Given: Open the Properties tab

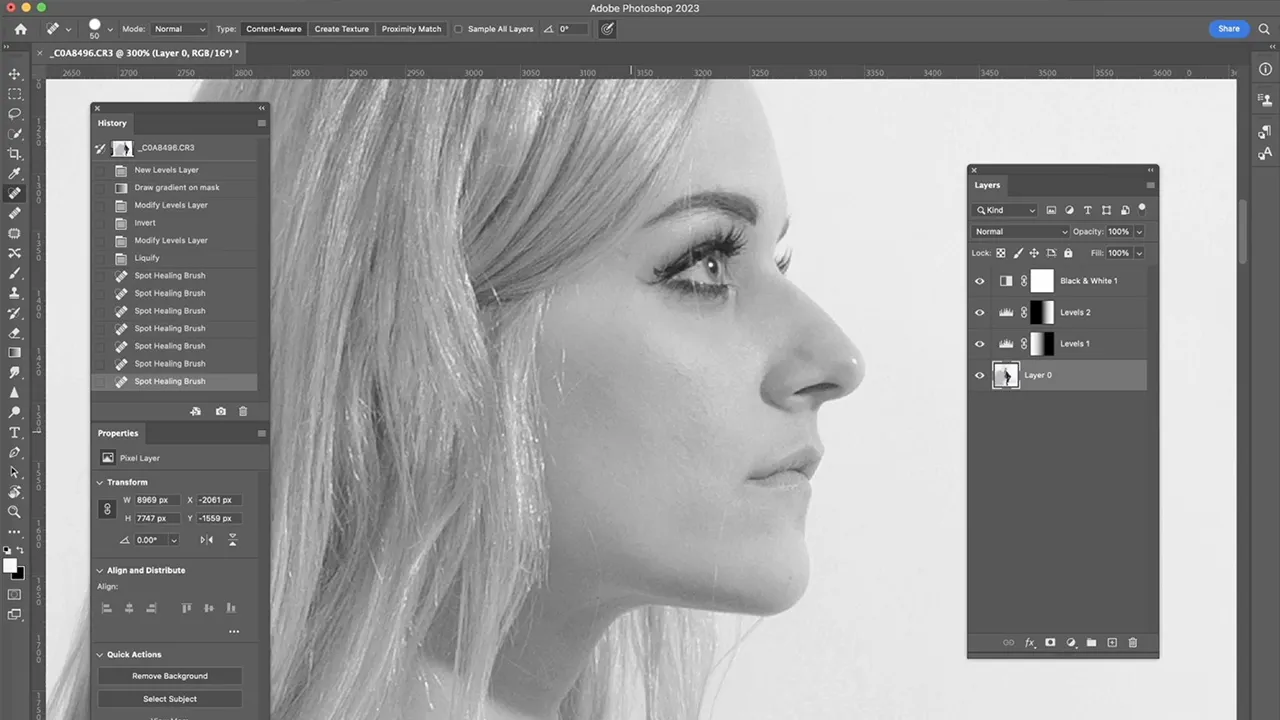Looking at the screenshot, I should [118, 433].
